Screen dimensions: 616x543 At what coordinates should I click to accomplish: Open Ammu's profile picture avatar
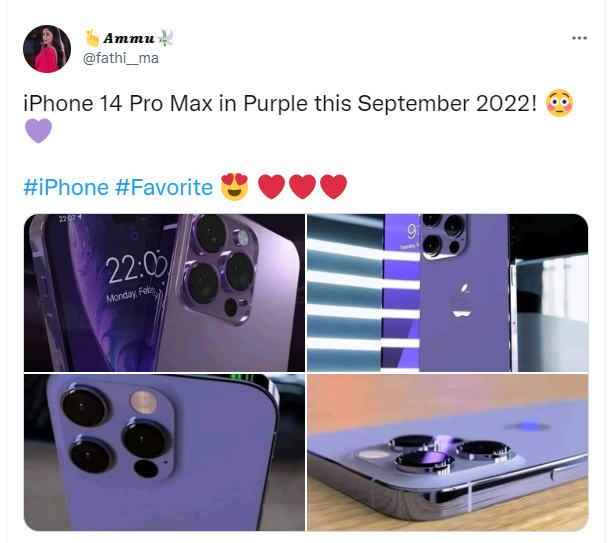point(47,49)
